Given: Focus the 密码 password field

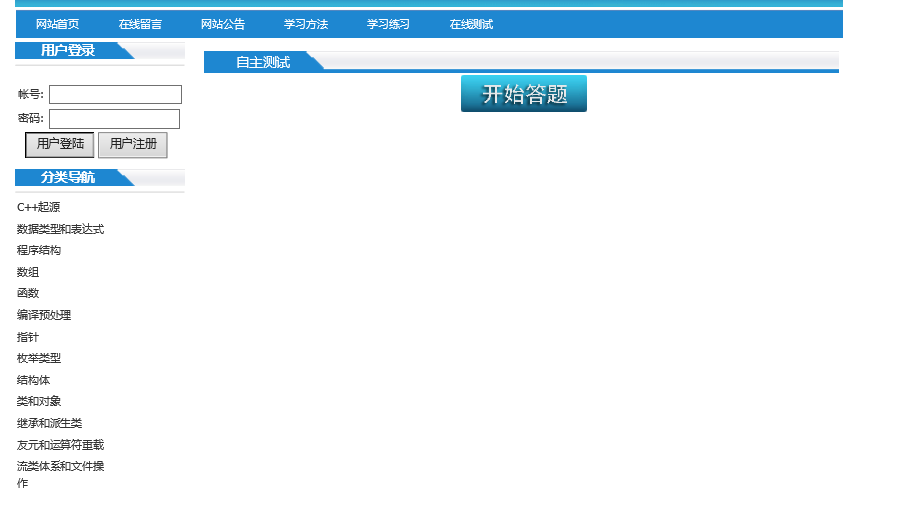Looking at the screenshot, I should click(x=115, y=119).
